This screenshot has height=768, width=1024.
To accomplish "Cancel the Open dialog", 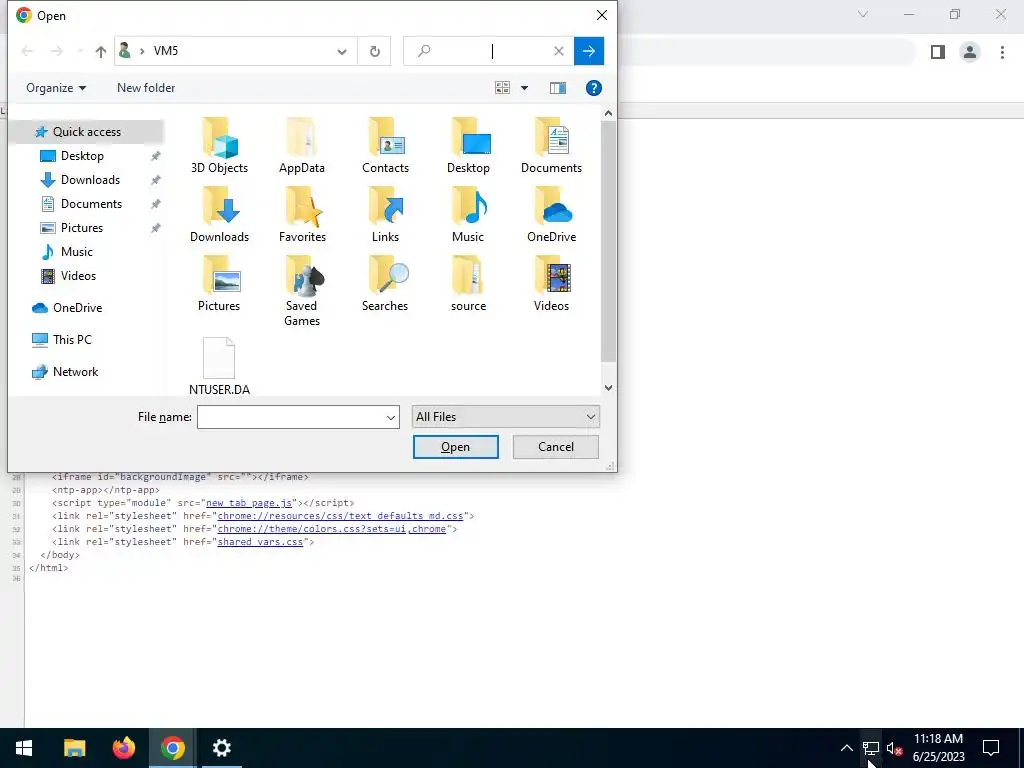I will [x=556, y=447].
